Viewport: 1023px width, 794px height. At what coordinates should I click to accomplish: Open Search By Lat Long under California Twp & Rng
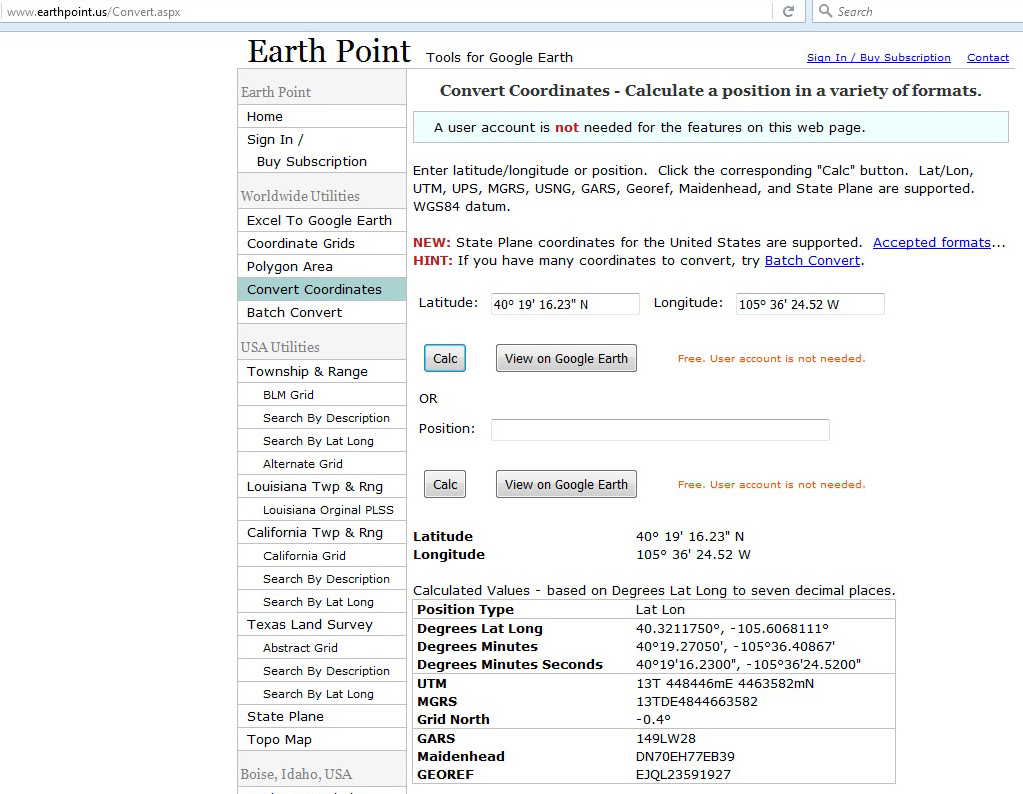pos(322,602)
